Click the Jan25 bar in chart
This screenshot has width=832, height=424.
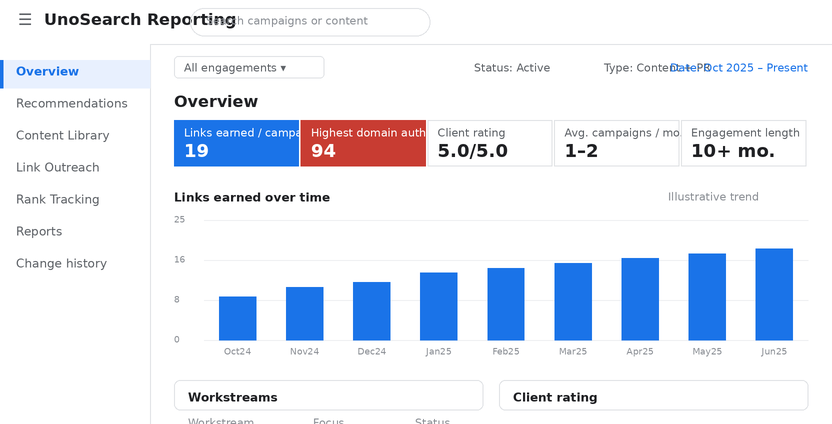pos(439,306)
